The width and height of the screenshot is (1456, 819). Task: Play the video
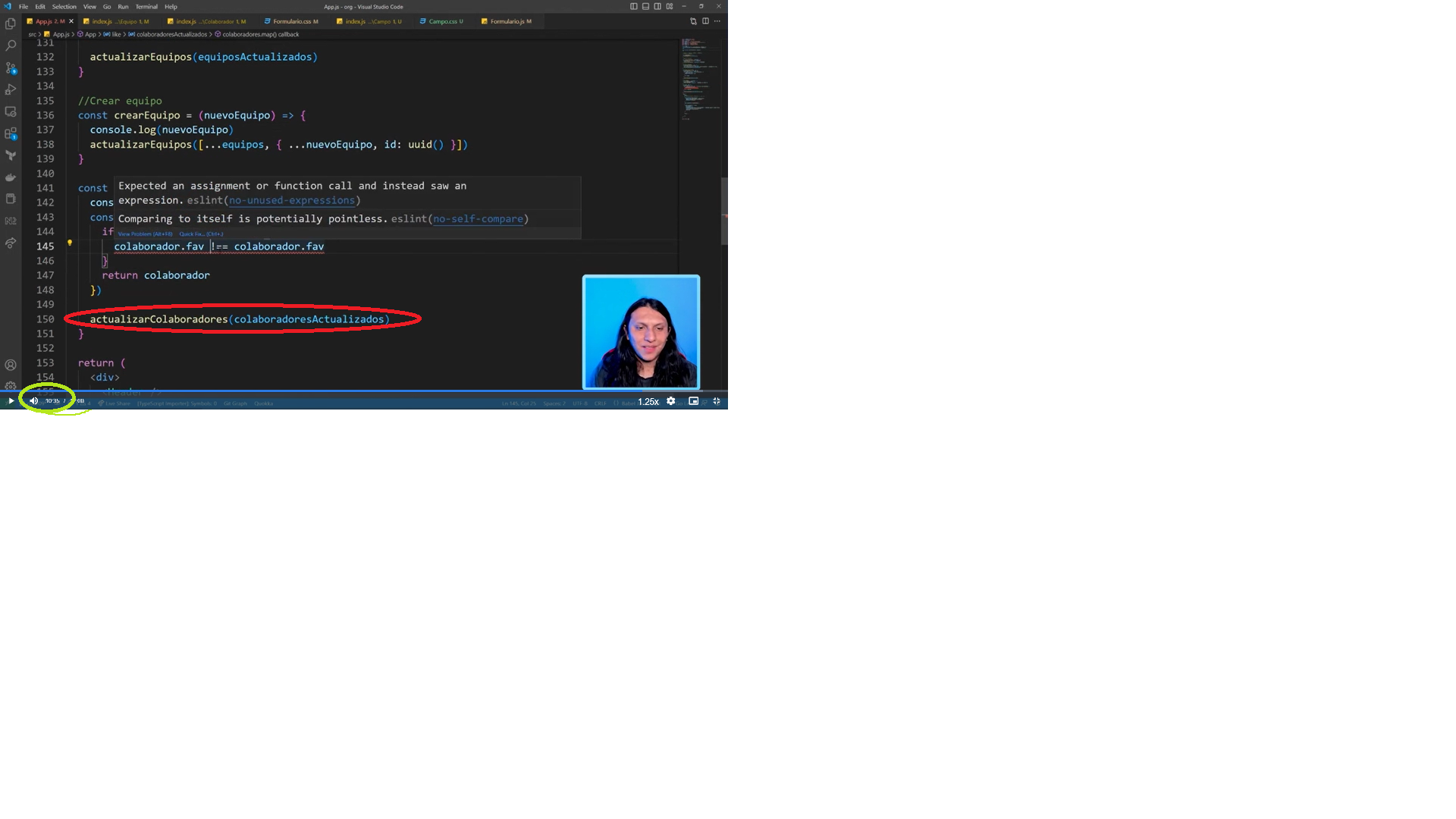click(11, 401)
